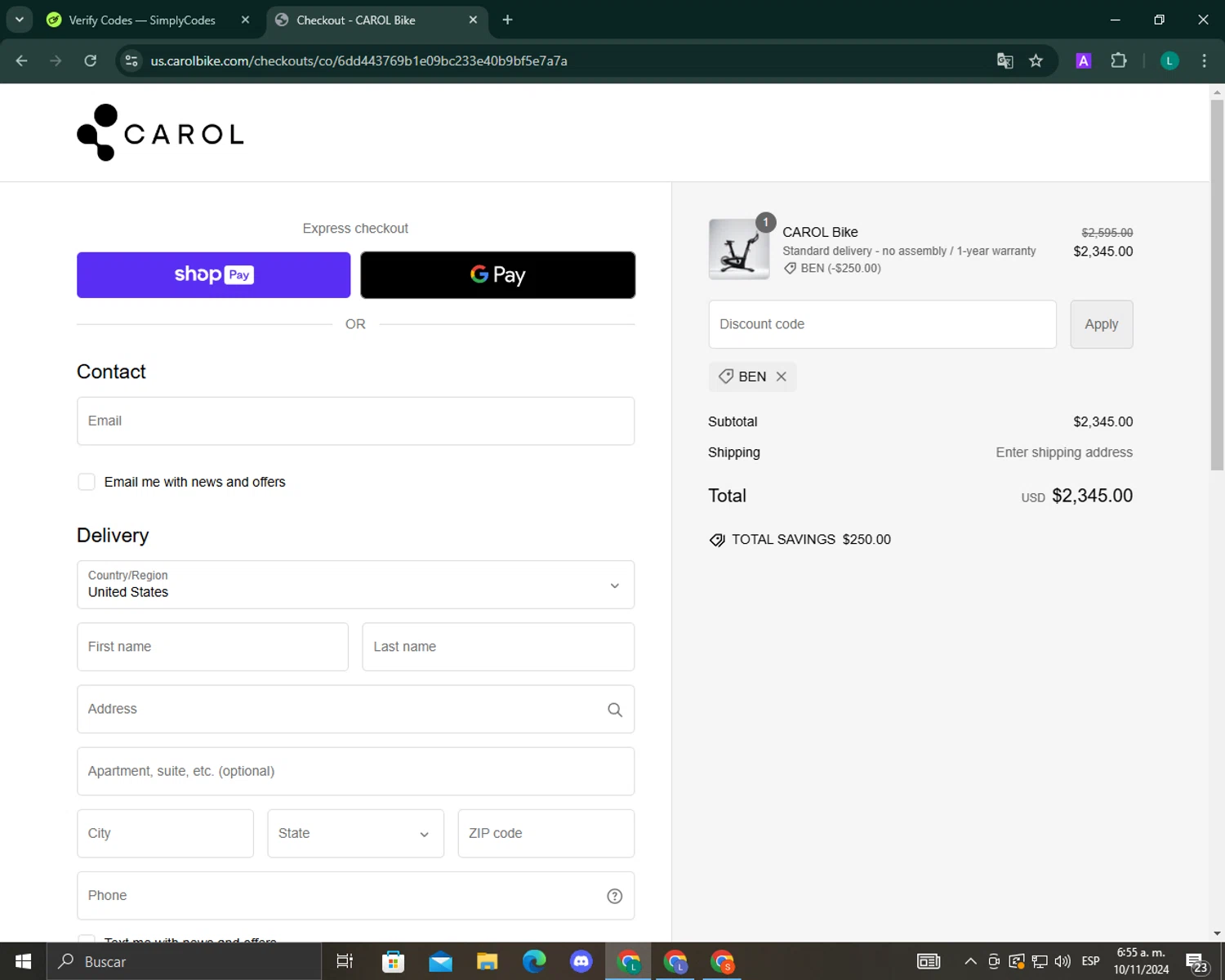Image resolution: width=1225 pixels, height=980 pixels.
Task: Close the Checkout - CAROL Bike tab
Action: coord(473,20)
